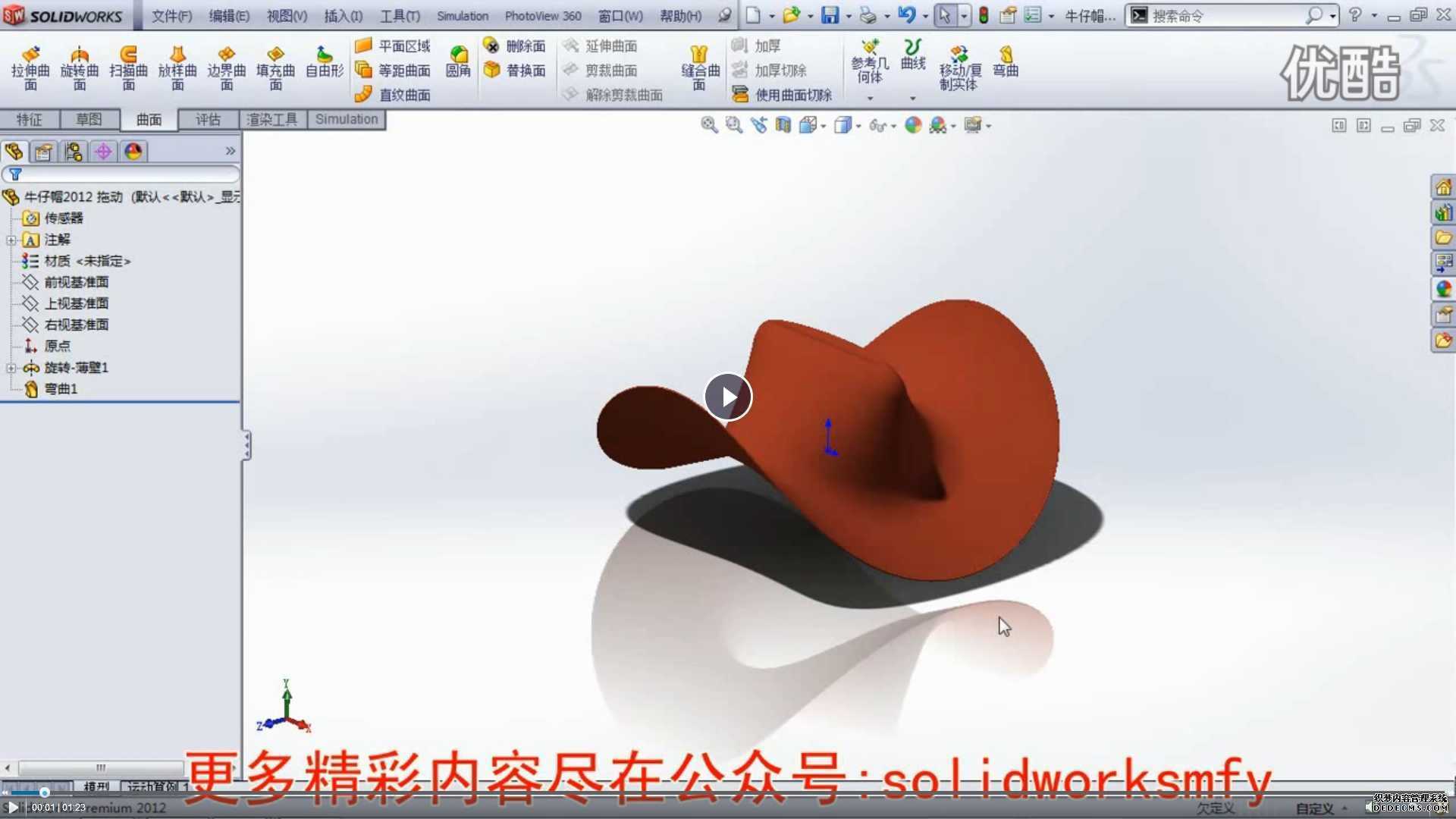Click the previous view icon
Viewport: 1456px width, 819px height.
pyautogui.click(x=758, y=125)
